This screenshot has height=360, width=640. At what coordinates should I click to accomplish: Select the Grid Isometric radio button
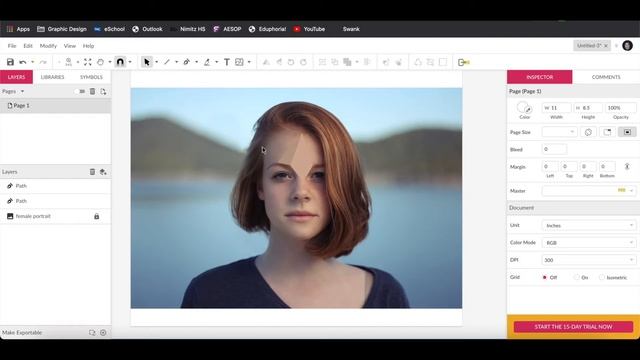[602, 277]
